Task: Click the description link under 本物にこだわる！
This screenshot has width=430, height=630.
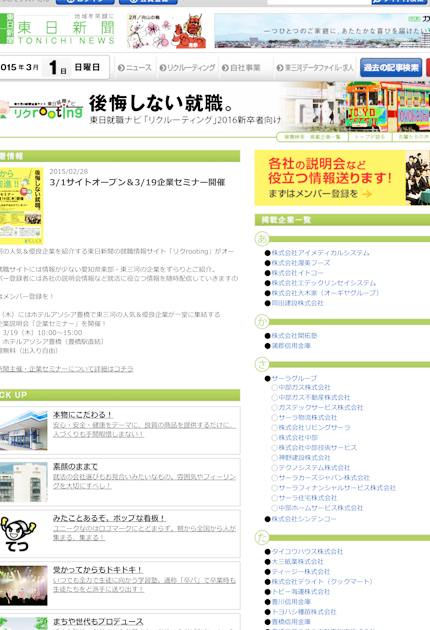Action: point(144,429)
